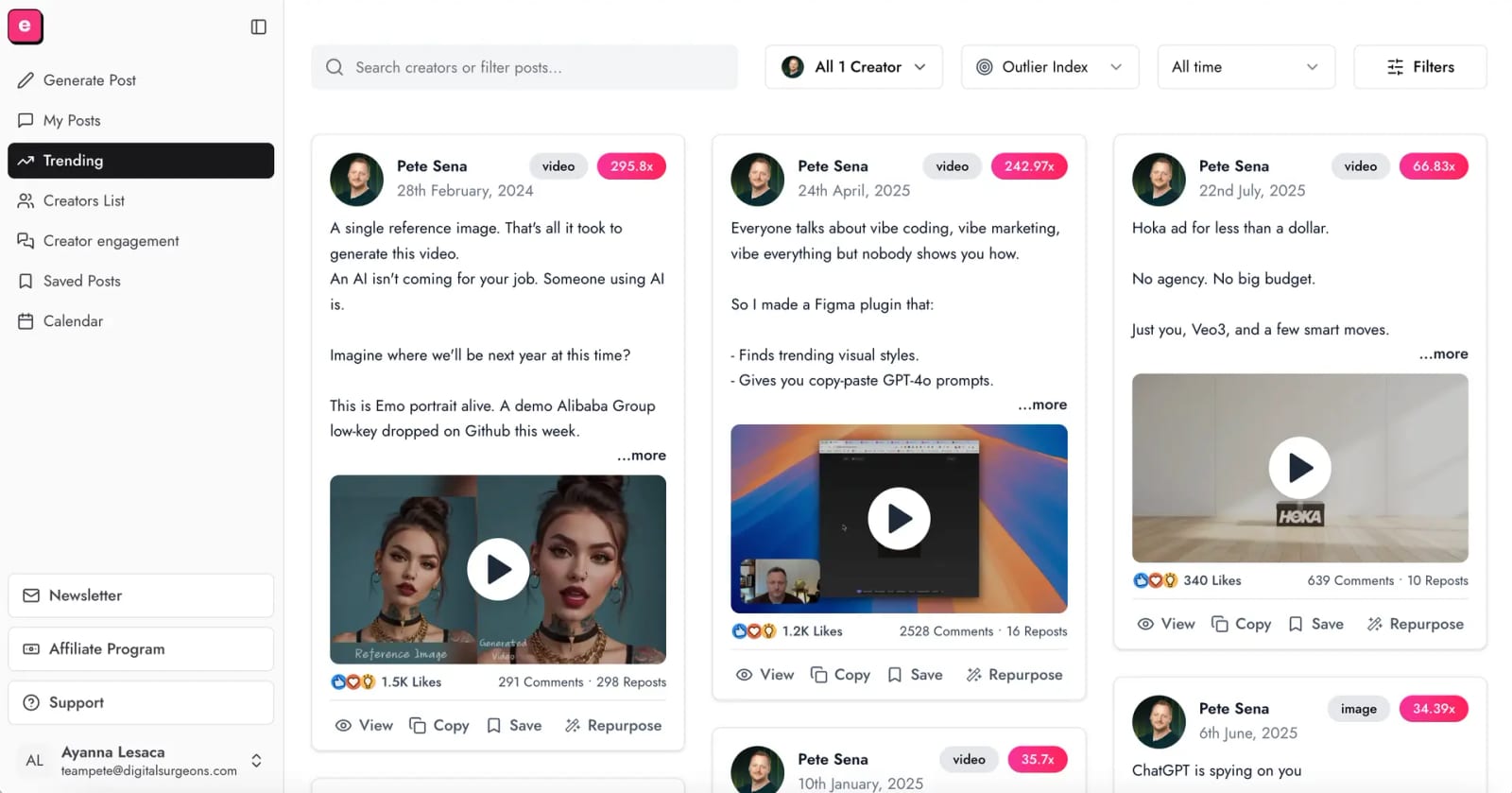Click the Affiliate Program money icon
The height and width of the screenshot is (793, 1512).
[x=31, y=649]
